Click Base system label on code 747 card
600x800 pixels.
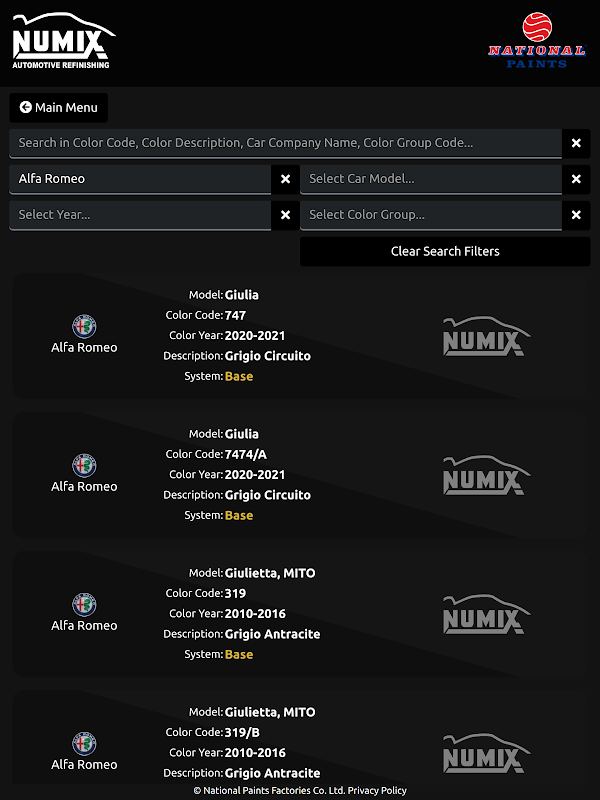tap(239, 377)
